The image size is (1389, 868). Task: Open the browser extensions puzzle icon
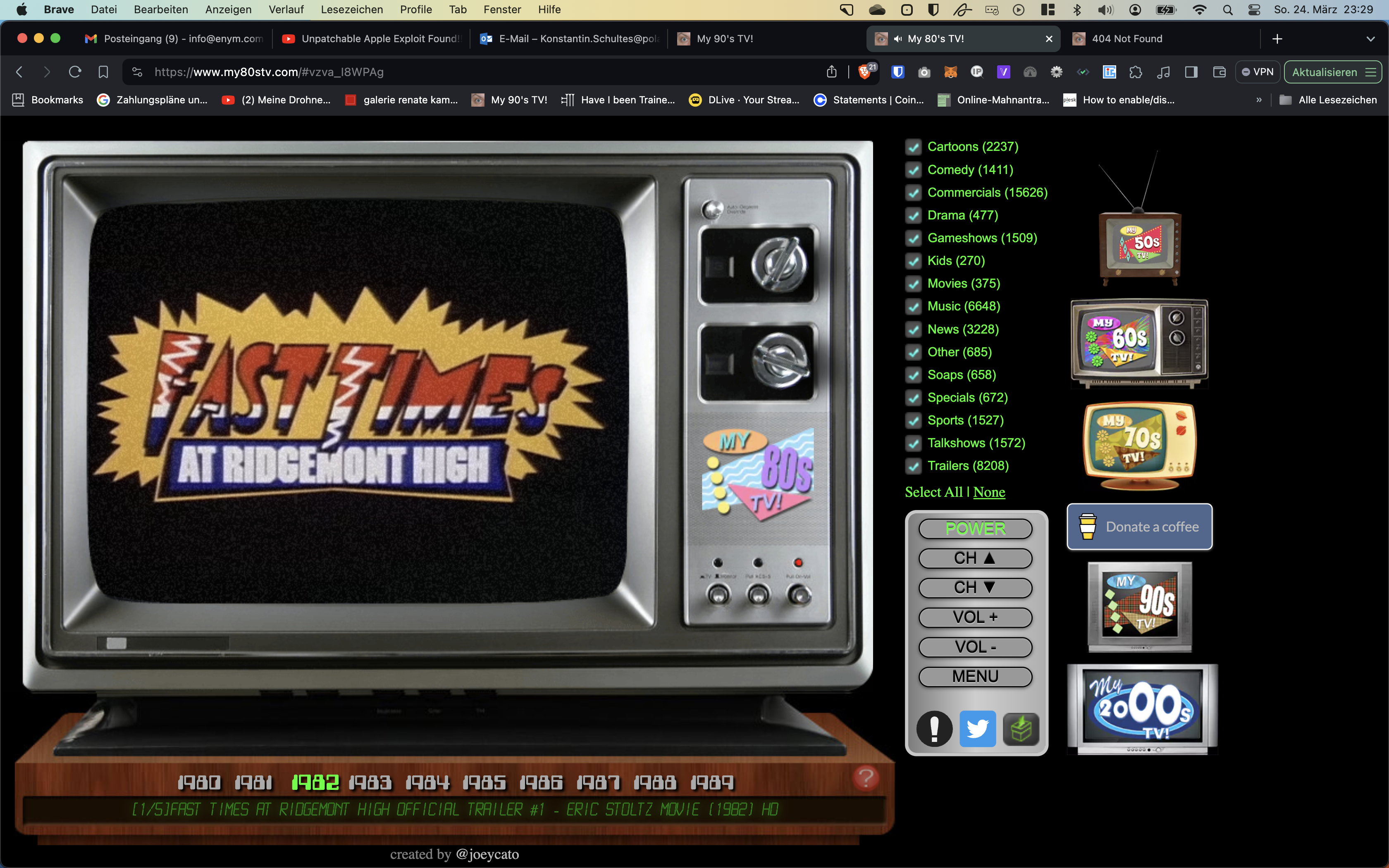pos(1135,72)
